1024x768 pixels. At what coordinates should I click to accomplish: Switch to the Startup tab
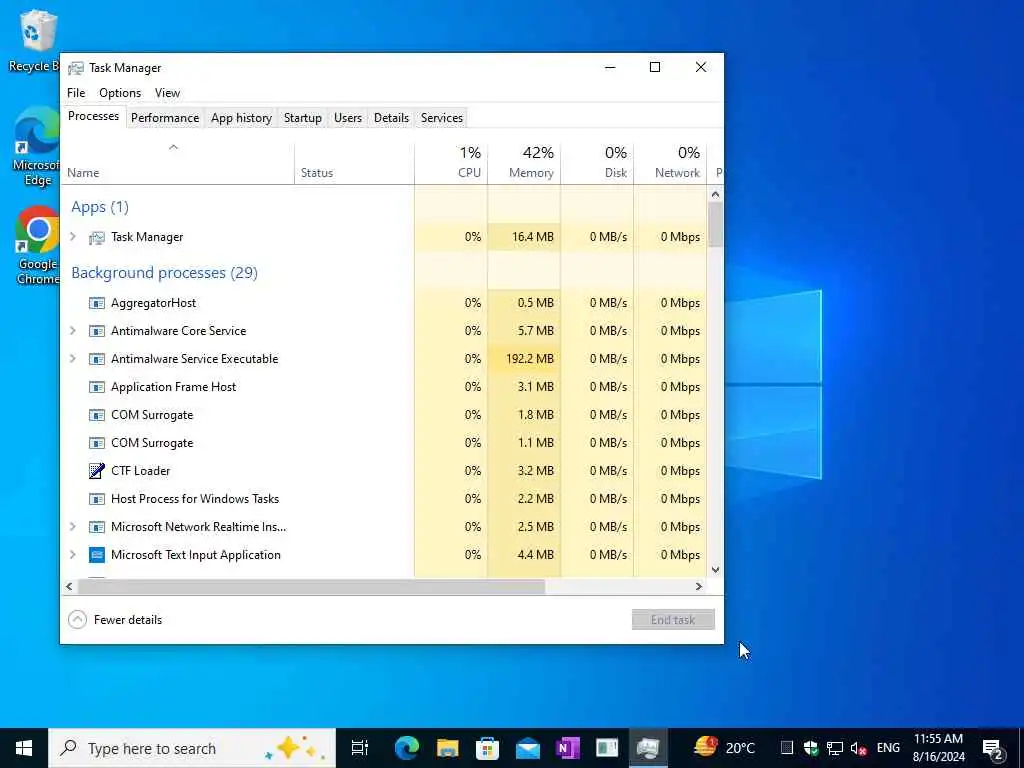tap(302, 118)
